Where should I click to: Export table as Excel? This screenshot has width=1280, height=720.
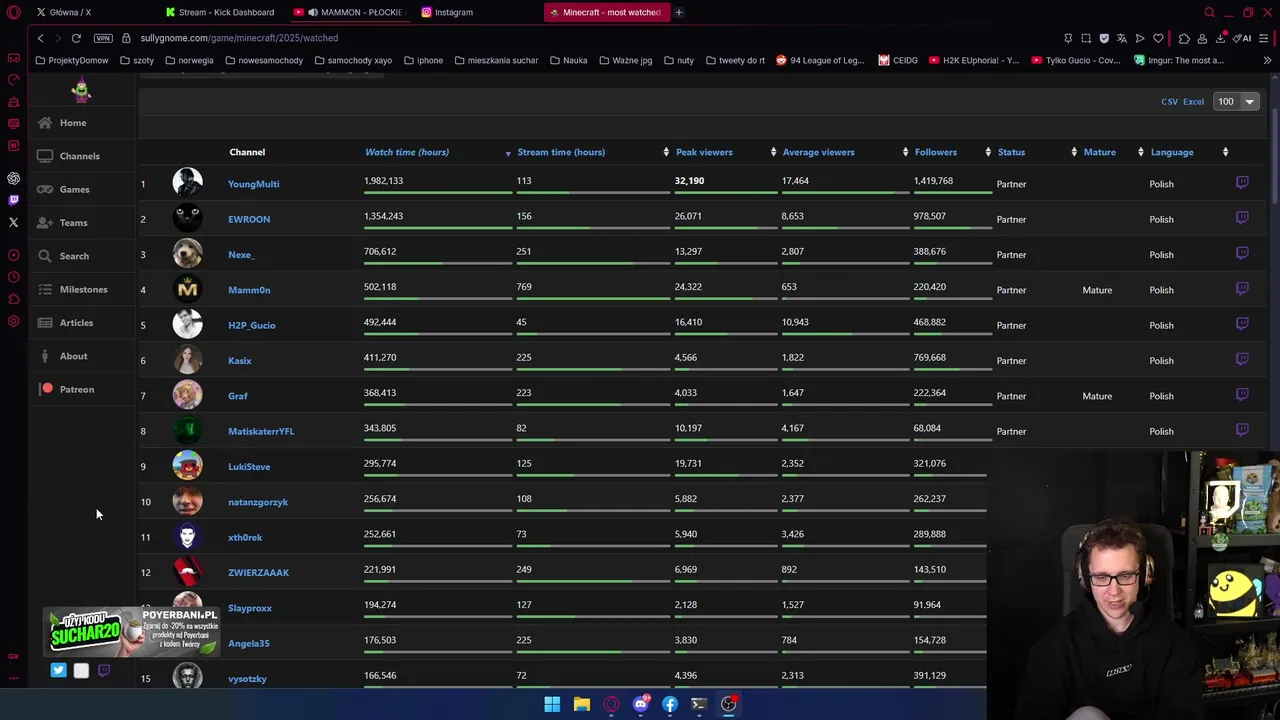click(1193, 101)
